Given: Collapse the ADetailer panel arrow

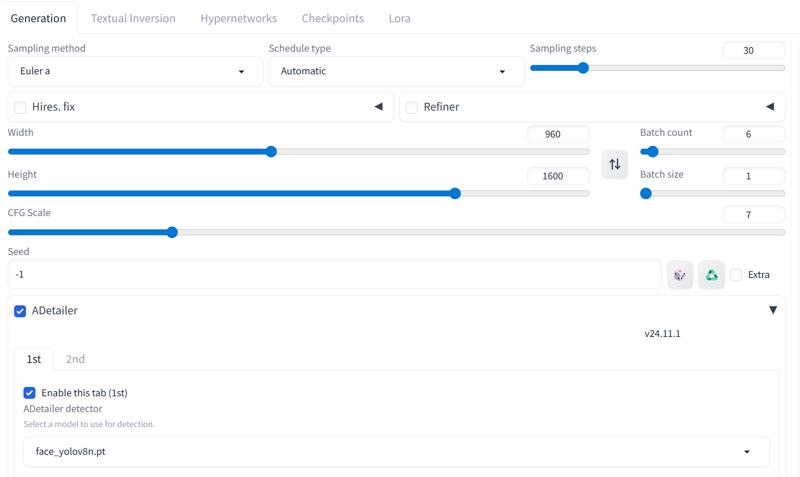Looking at the screenshot, I should click(x=773, y=310).
